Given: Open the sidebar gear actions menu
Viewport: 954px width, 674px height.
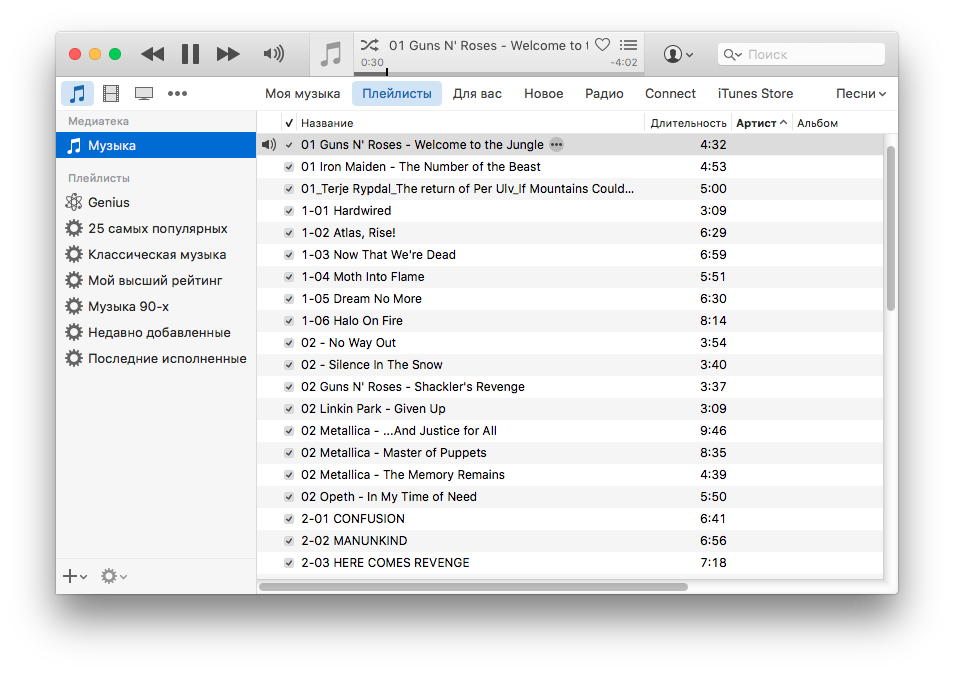Looking at the screenshot, I should click(x=113, y=576).
